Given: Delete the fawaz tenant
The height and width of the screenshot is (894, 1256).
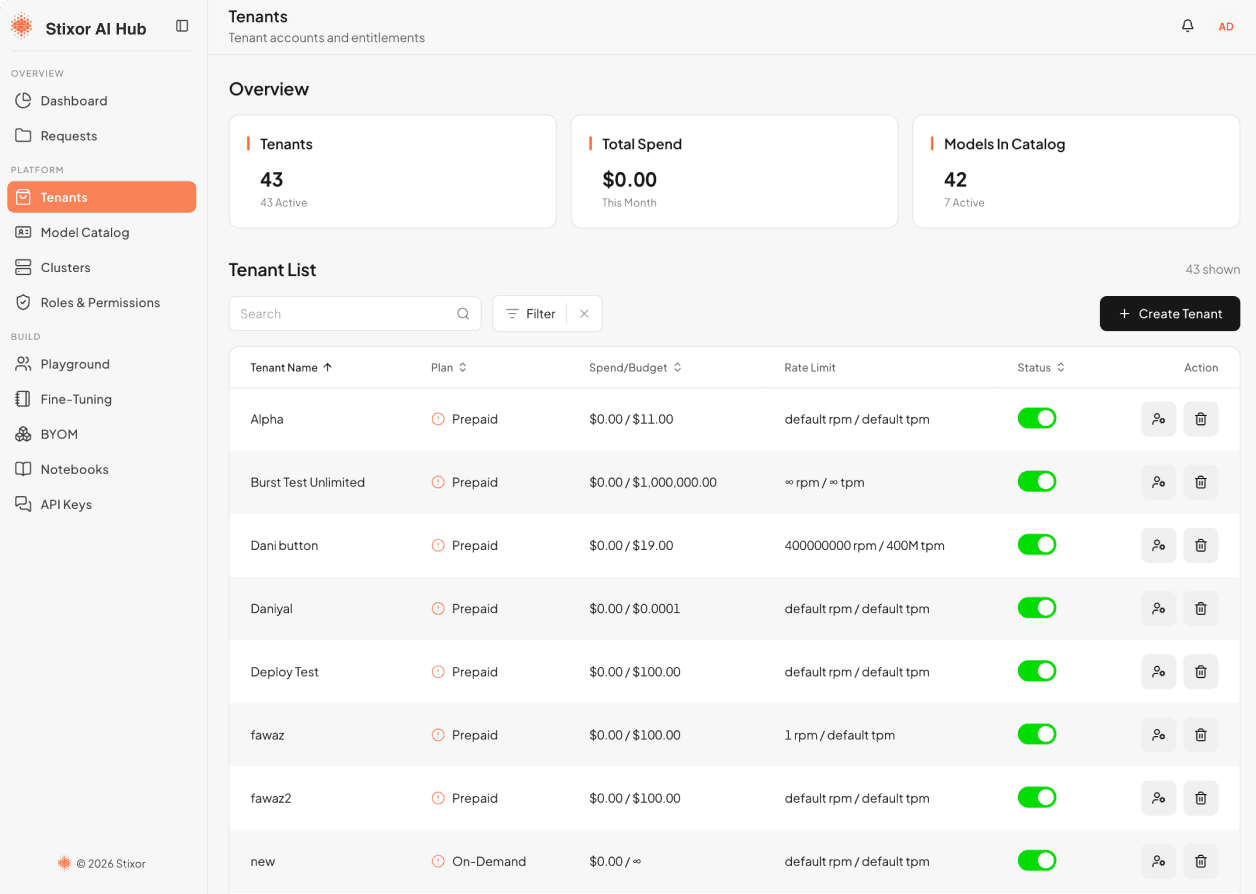Looking at the screenshot, I should (1201, 735).
